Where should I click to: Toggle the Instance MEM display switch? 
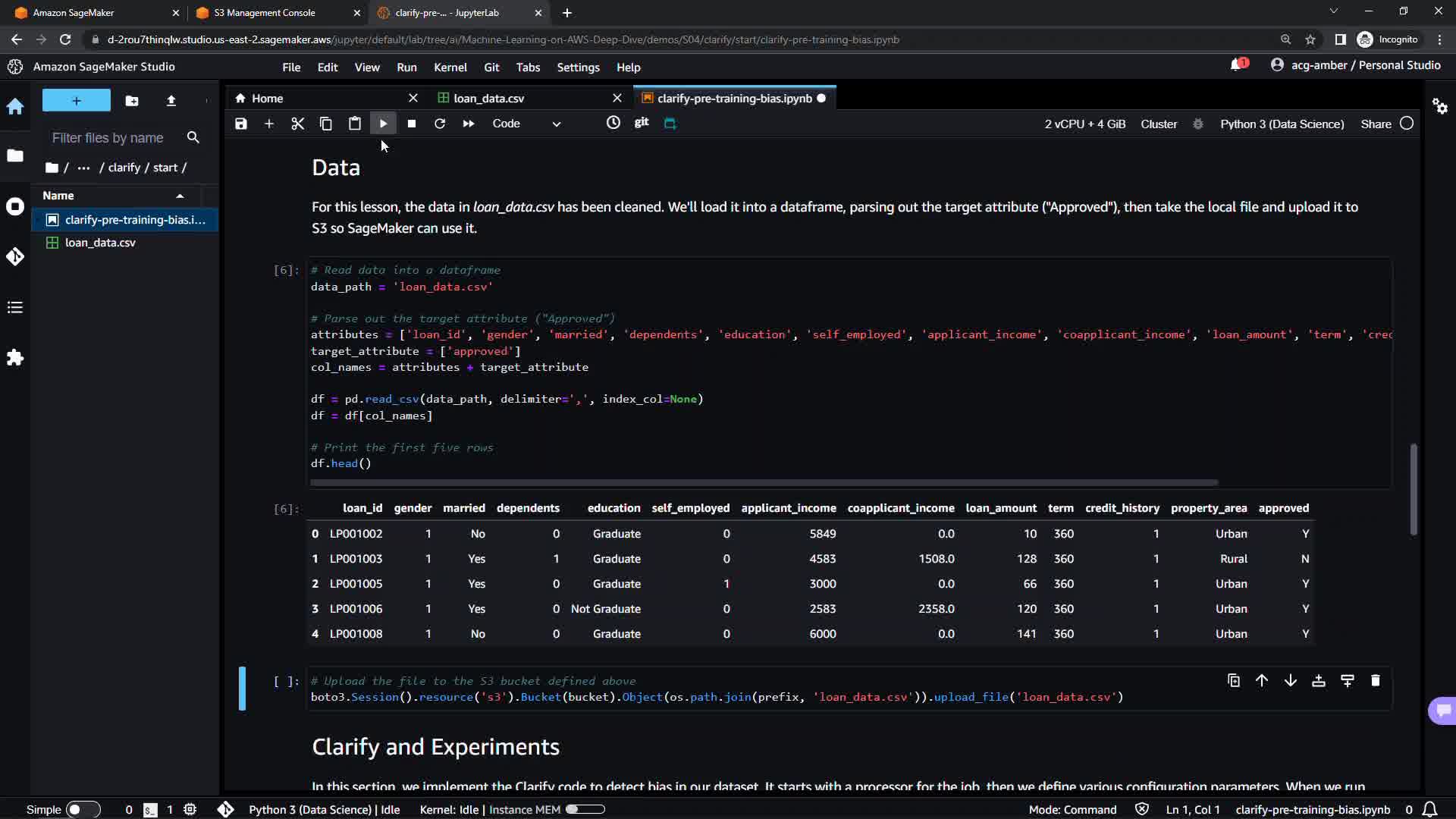[x=585, y=809]
